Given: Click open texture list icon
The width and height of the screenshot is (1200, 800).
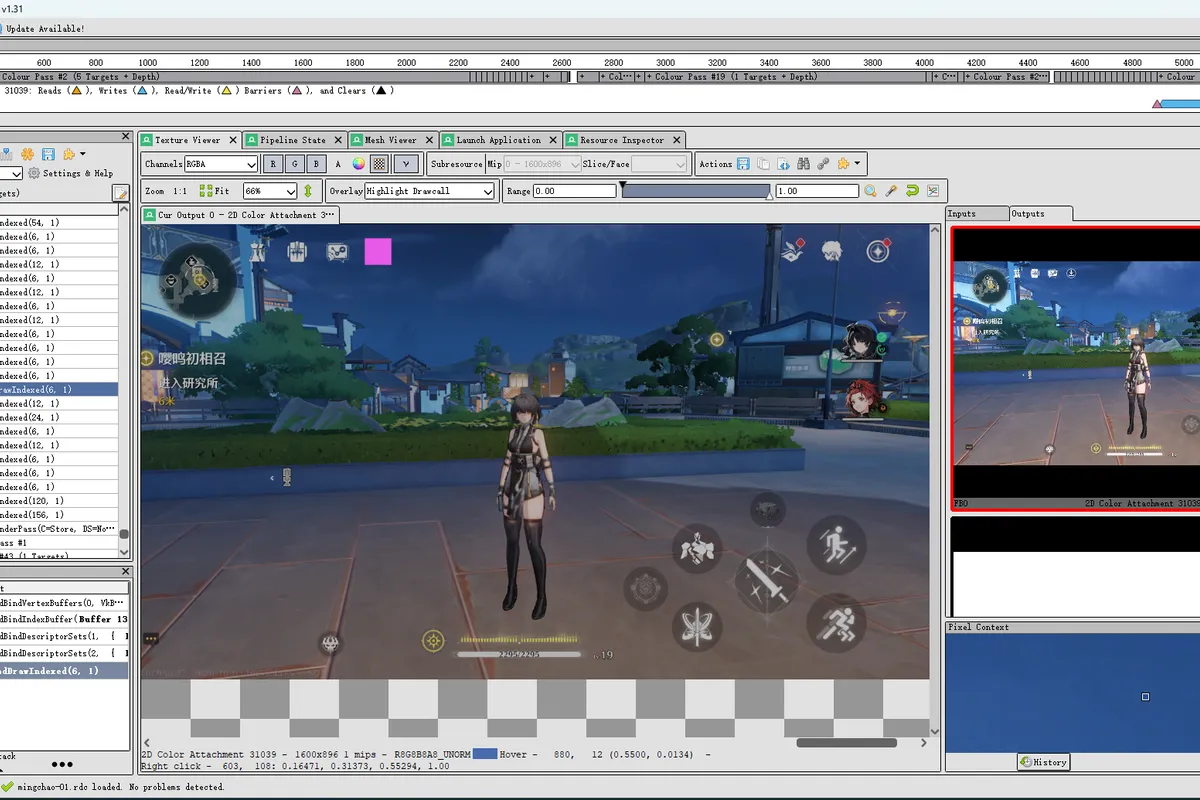Looking at the screenshot, I should coord(783,164).
